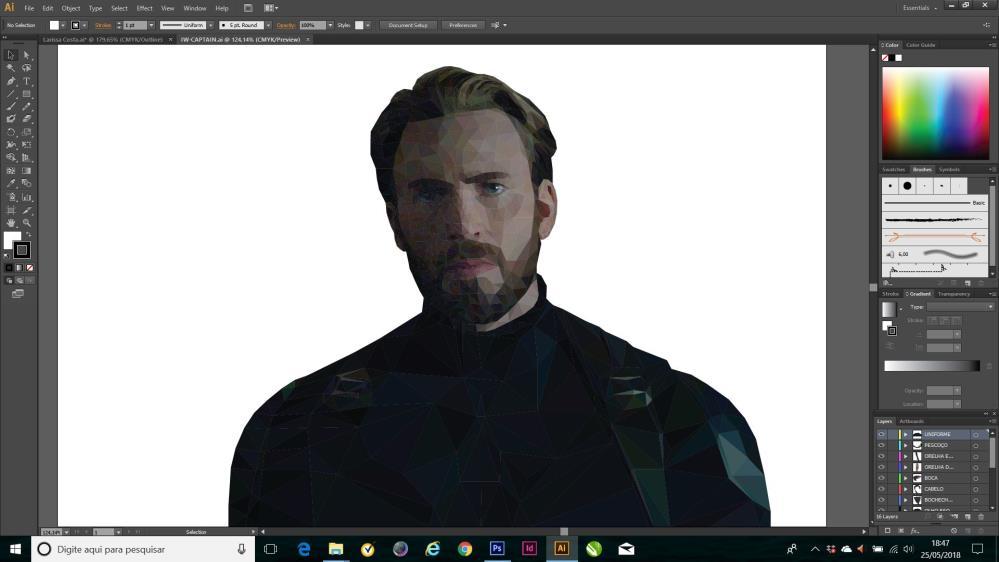Image resolution: width=999 pixels, height=562 pixels.
Task: Click the Windows search box 'Digite aqui para pesquisar'
Action: click(x=143, y=549)
